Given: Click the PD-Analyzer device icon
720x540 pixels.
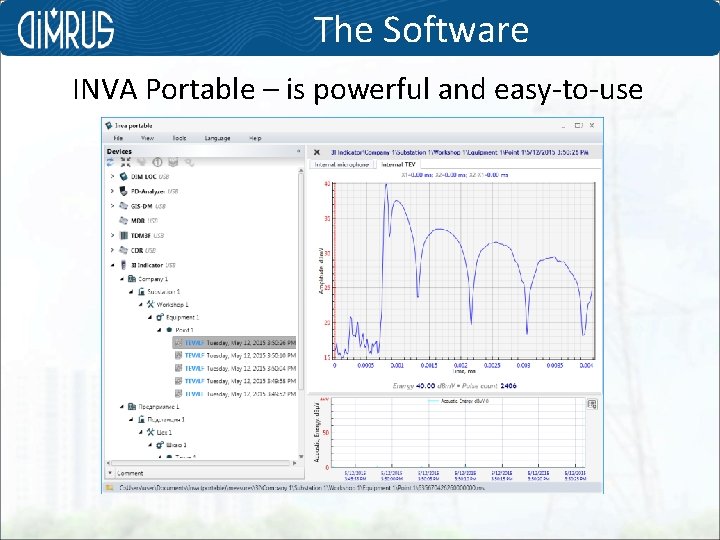Looking at the screenshot, I should pos(123,191).
